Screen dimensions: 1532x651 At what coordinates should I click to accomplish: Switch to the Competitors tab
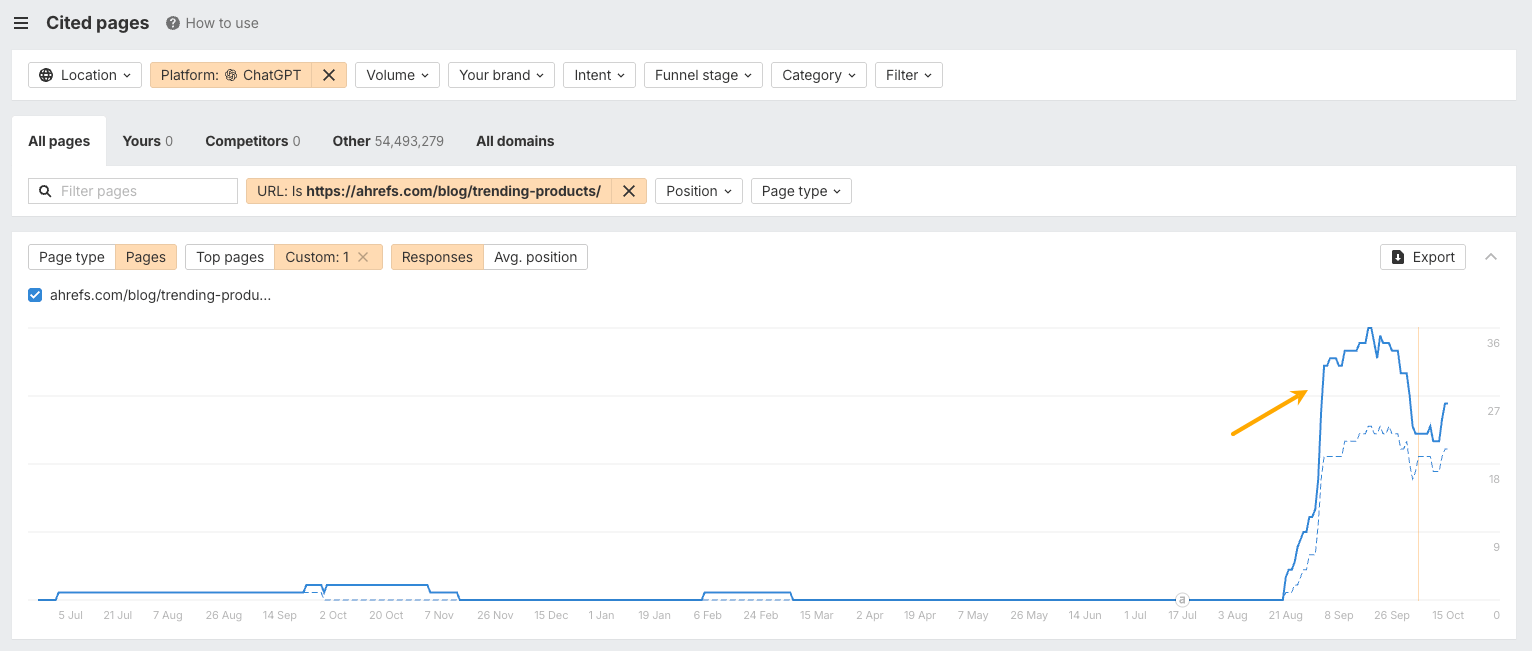[x=252, y=141]
